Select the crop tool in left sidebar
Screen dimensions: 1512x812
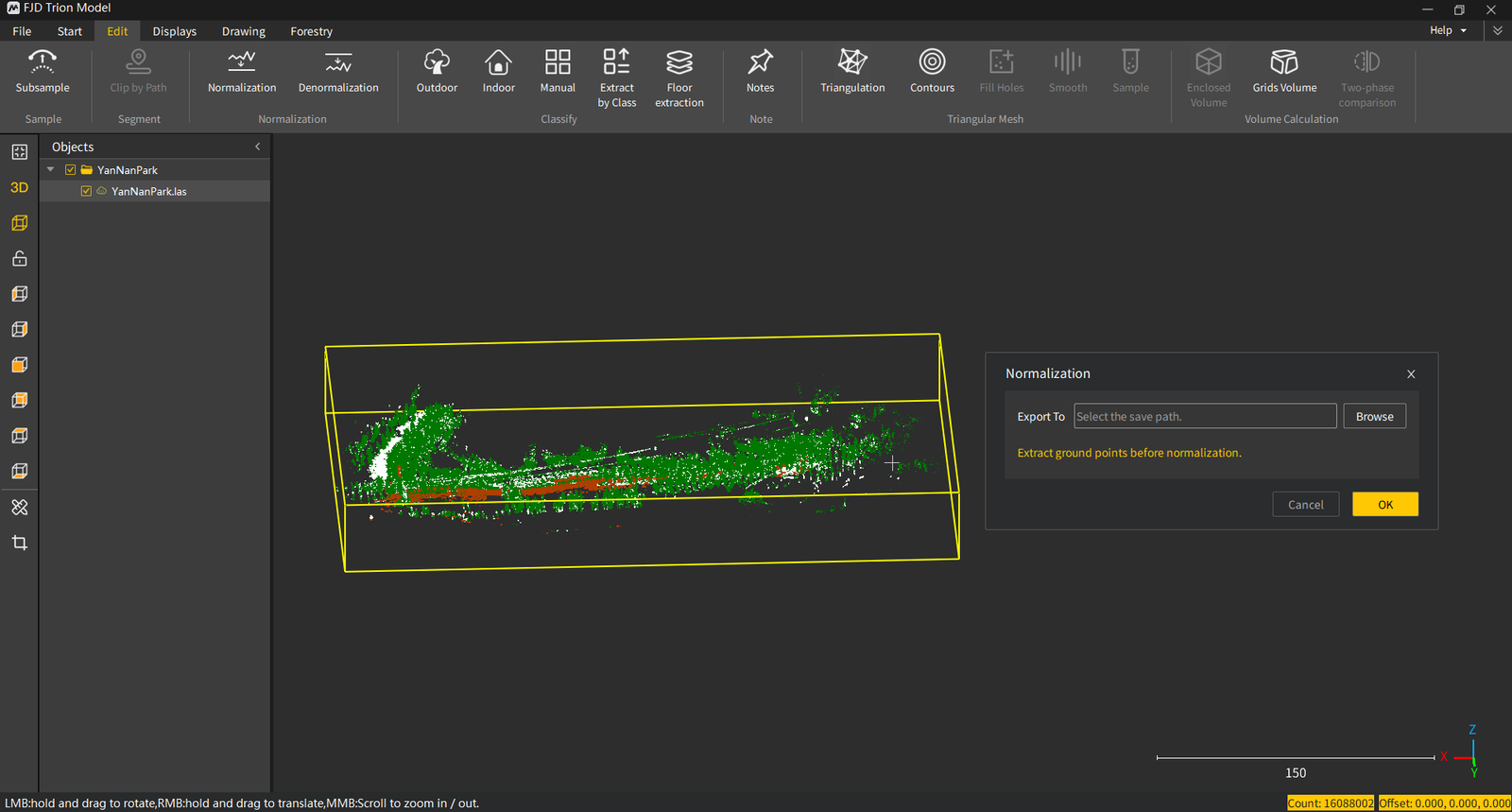(19, 543)
